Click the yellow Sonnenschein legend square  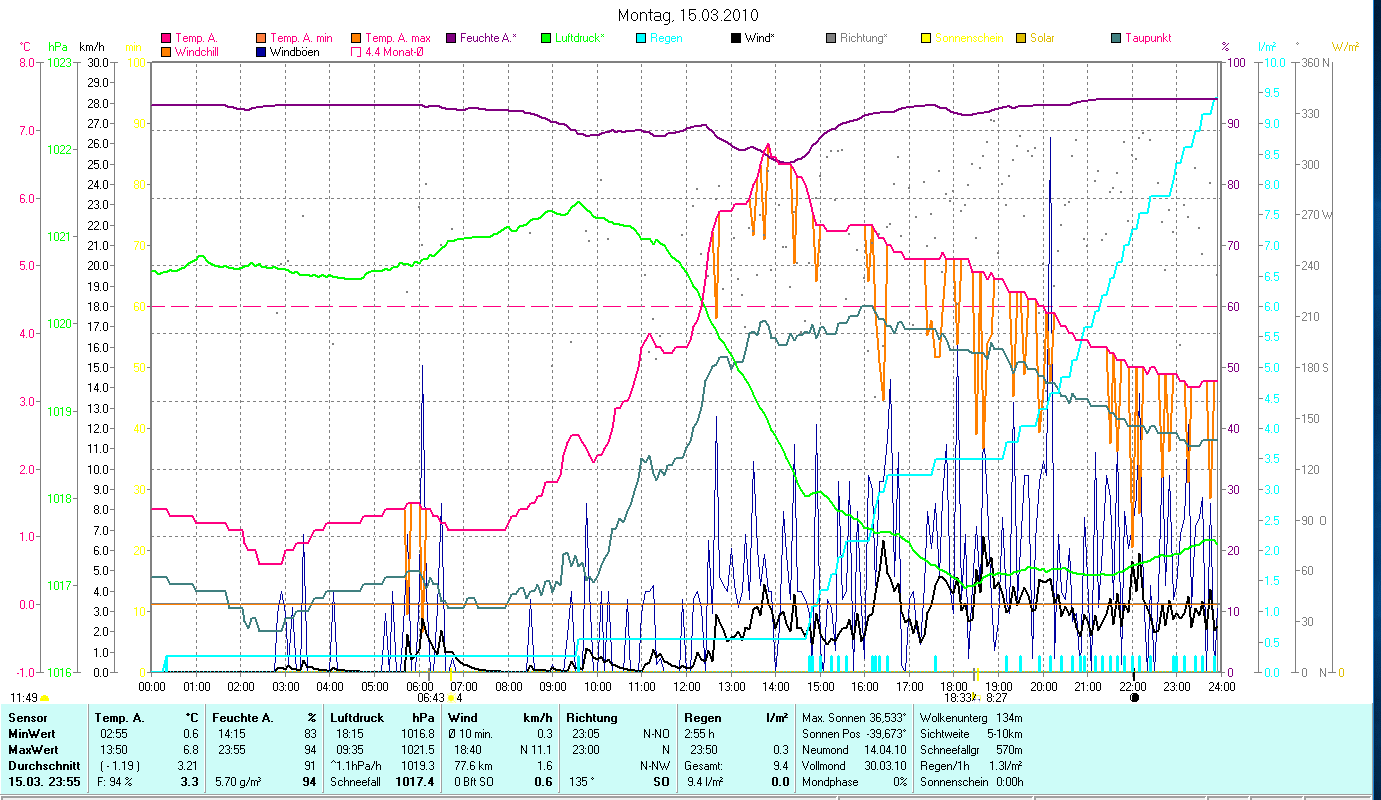[926, 38]
